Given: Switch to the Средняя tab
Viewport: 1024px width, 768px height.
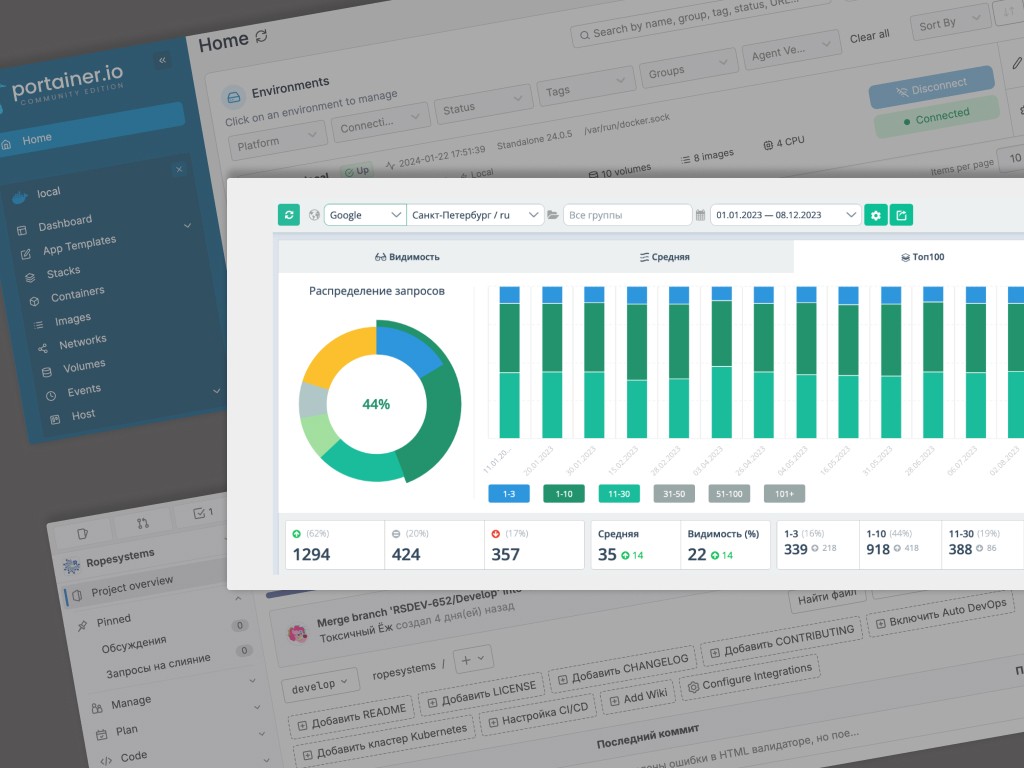Looking at the screenshot, I should [x=664, y=257].
